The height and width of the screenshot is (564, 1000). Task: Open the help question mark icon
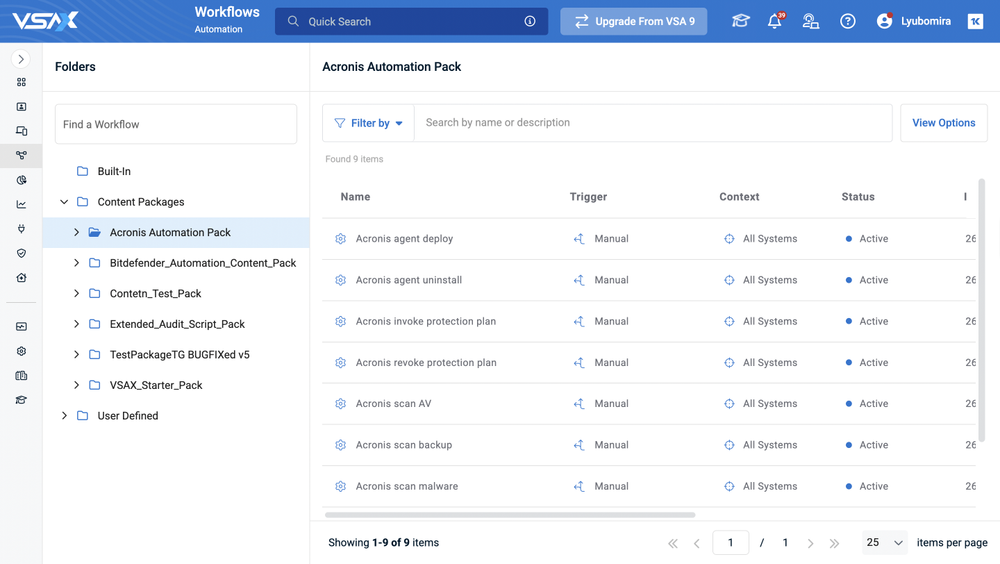848,21
